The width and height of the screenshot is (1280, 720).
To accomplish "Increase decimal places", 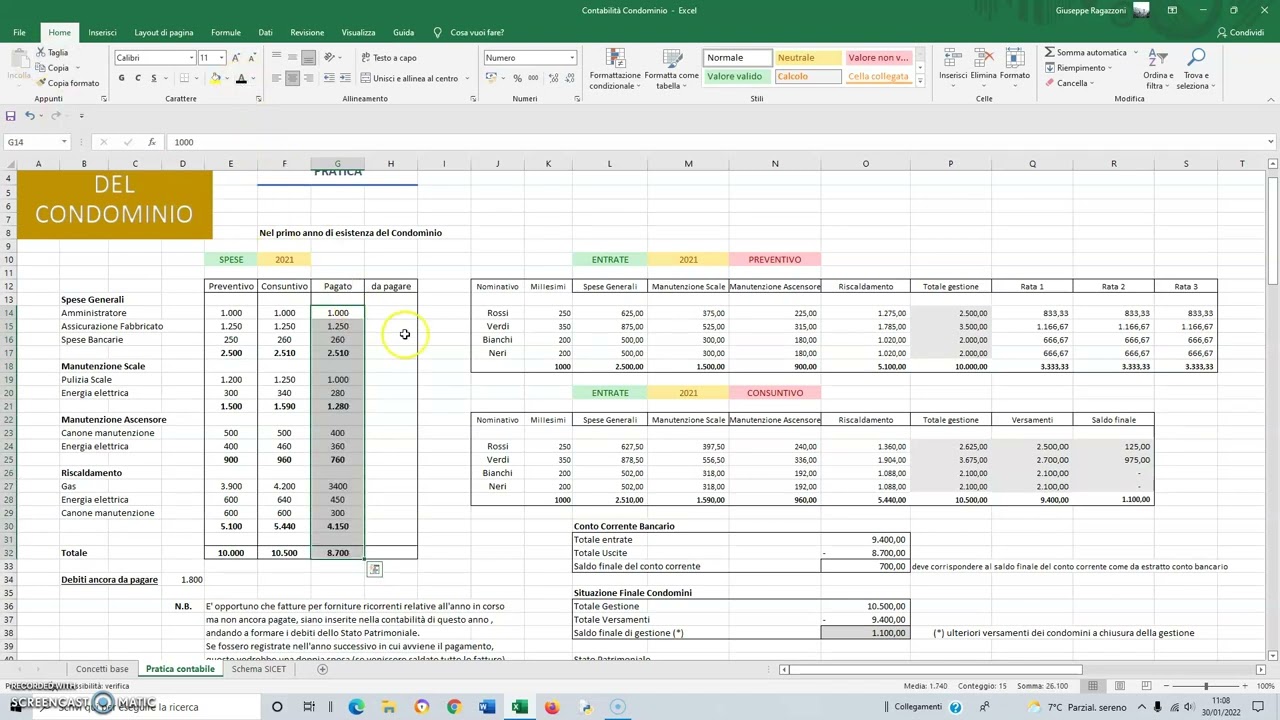I will coord(552,78).
